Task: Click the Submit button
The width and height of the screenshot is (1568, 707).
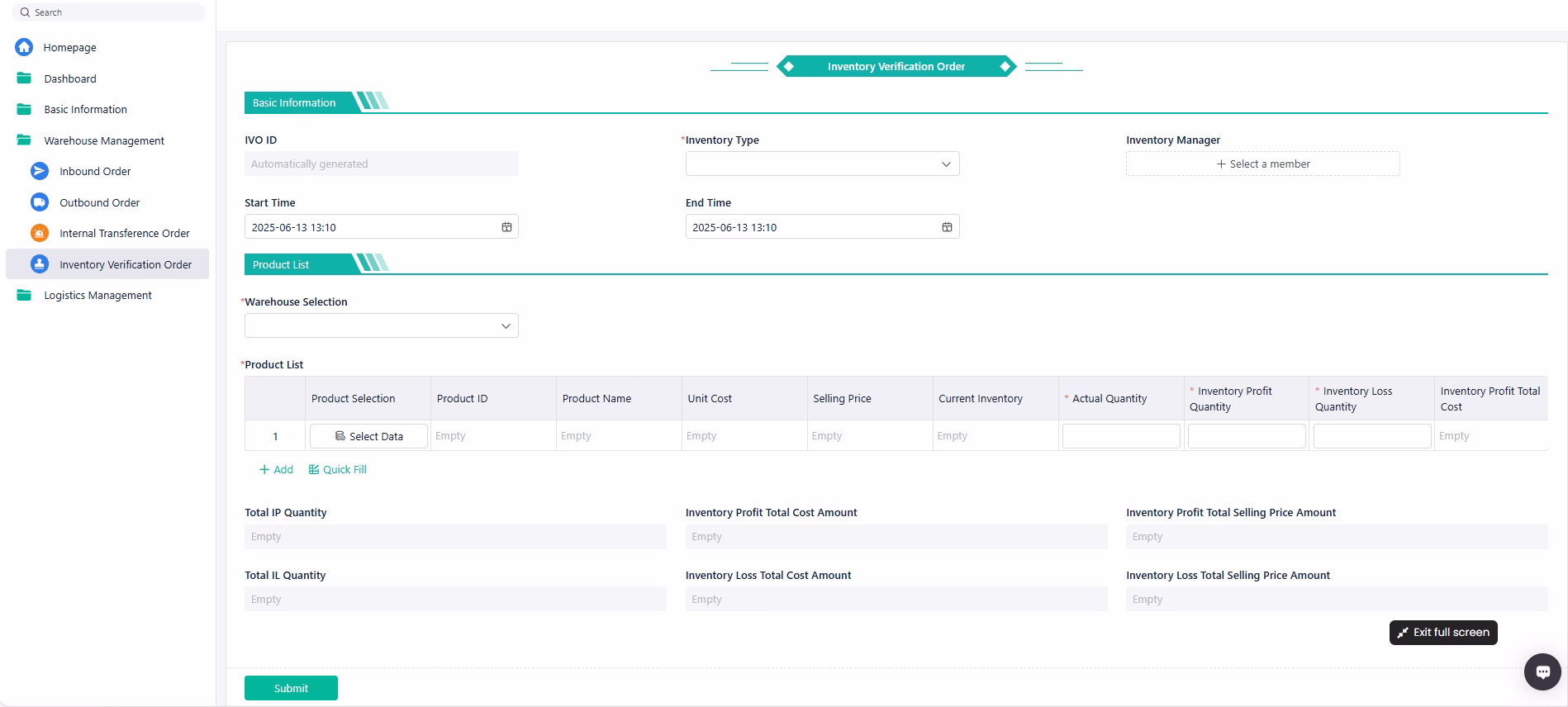Action: [x=291, y=688]
